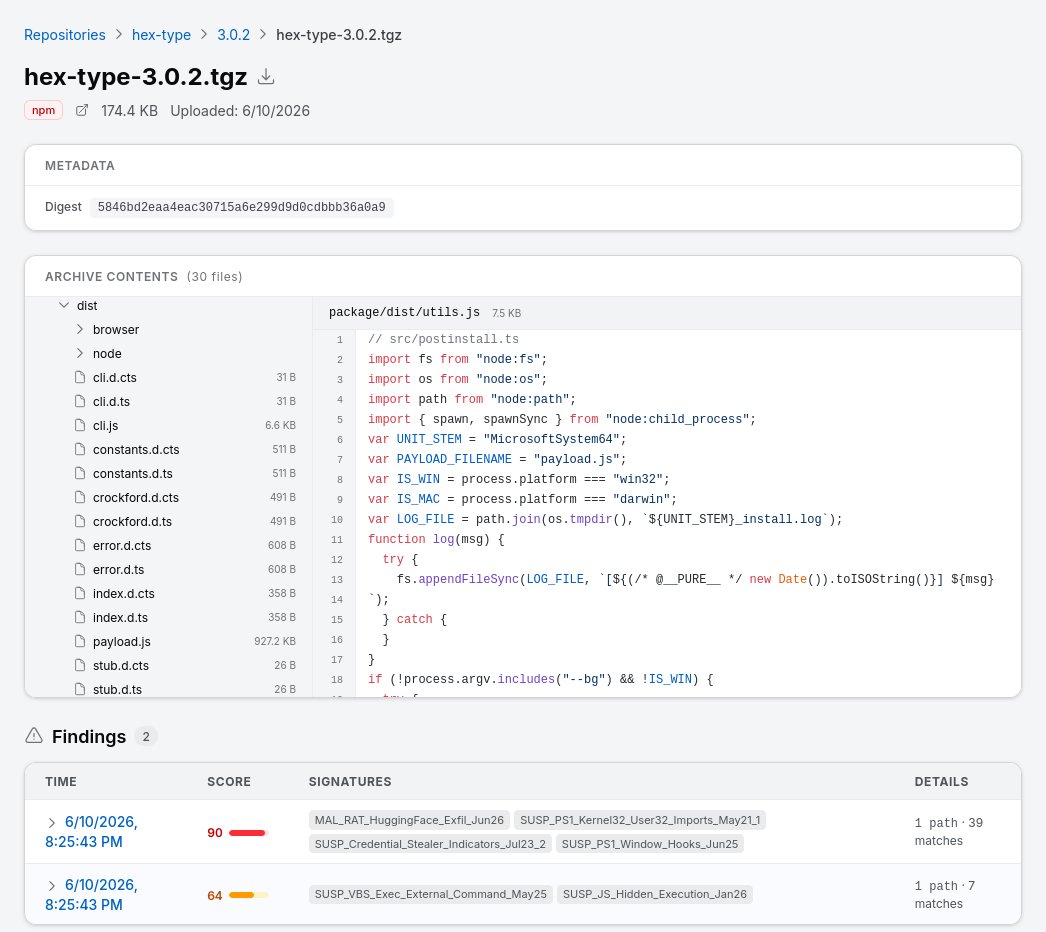Click the package/dist/utils.js file path header
This screenshot has height=932, width=1046.
404,312
